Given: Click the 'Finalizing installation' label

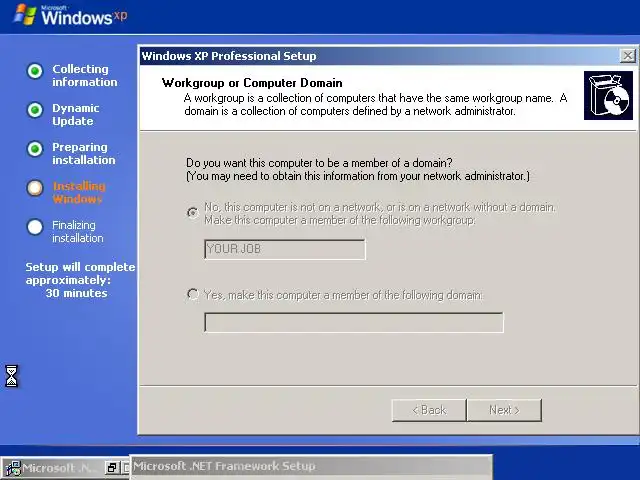Looking at the screenshot, I should click(x=78, y=231).
